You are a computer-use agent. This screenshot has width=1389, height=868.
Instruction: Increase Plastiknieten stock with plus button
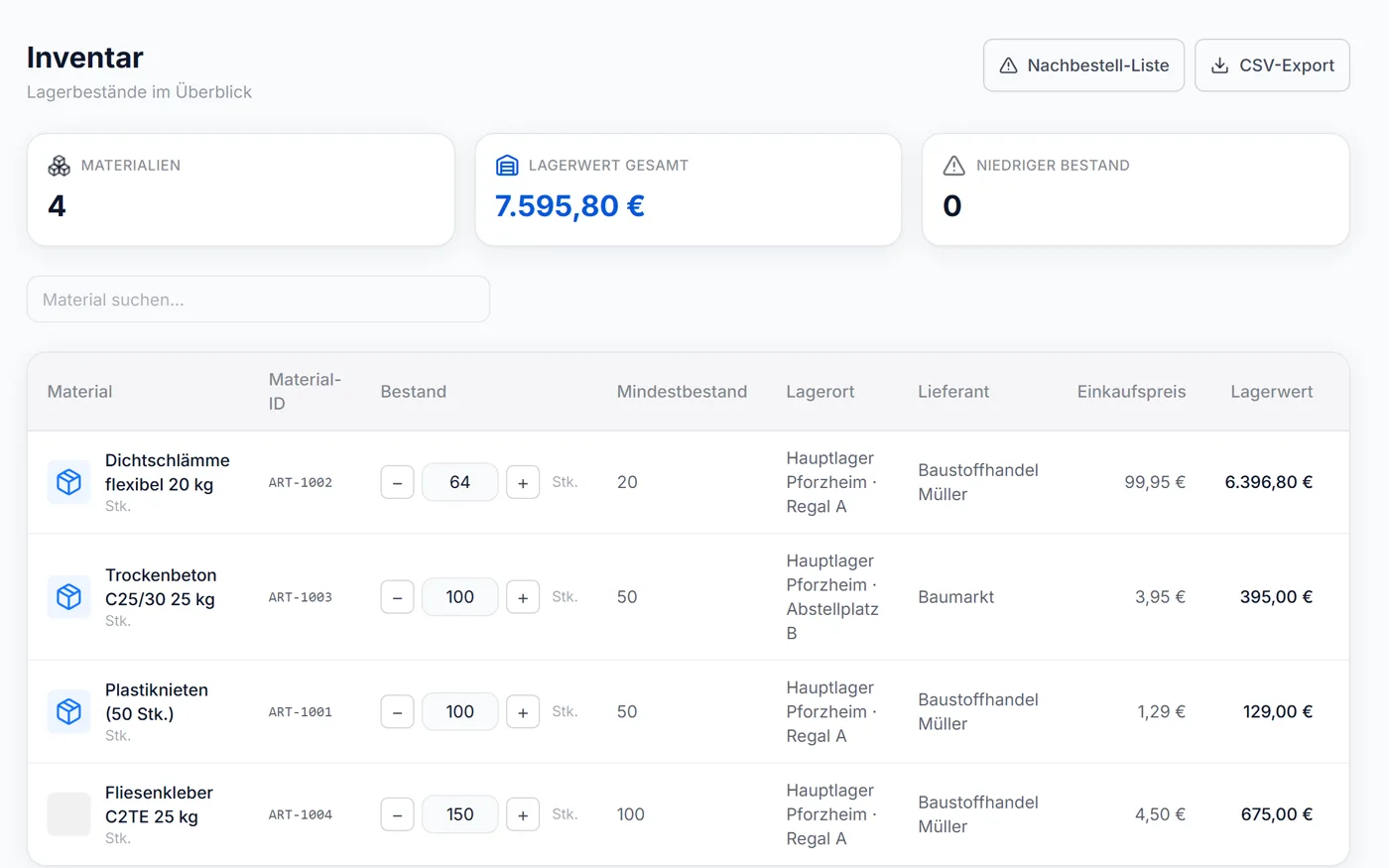point(523,712)
